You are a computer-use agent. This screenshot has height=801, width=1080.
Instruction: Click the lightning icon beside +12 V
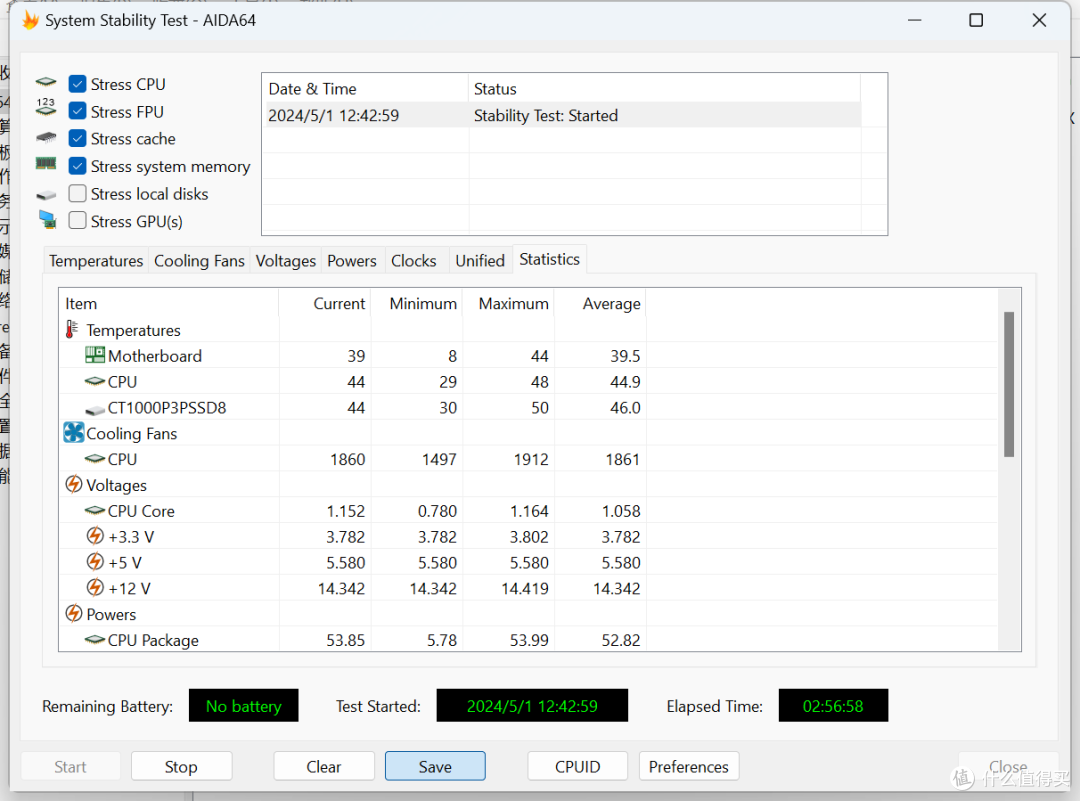pyautogui.click(x=95, y=588)
